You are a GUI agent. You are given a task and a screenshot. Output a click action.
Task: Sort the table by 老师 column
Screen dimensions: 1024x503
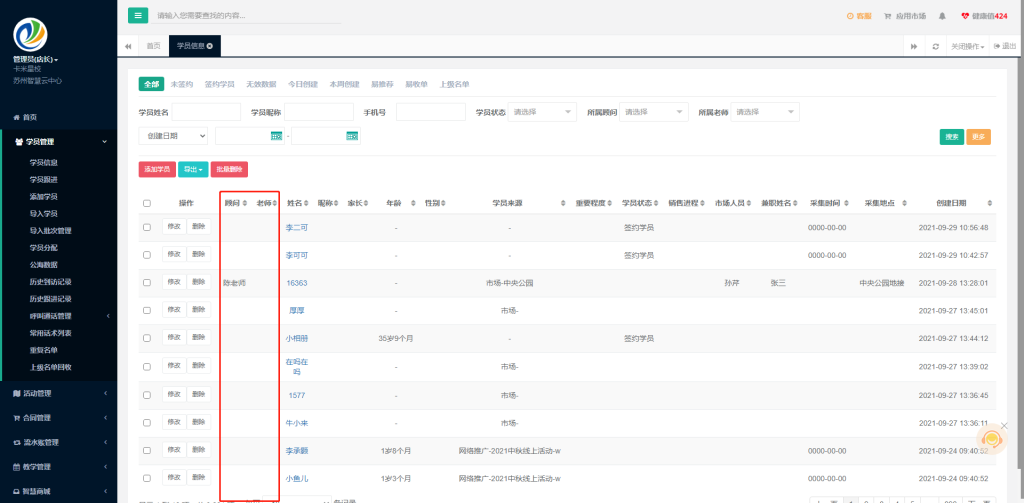pos(277,203)
